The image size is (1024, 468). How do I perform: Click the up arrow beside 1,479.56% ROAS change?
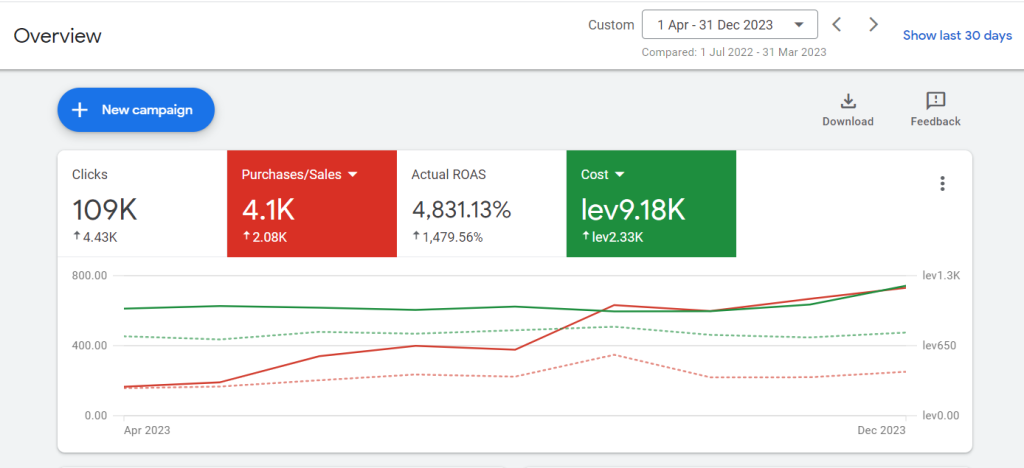tap(415, 237)
